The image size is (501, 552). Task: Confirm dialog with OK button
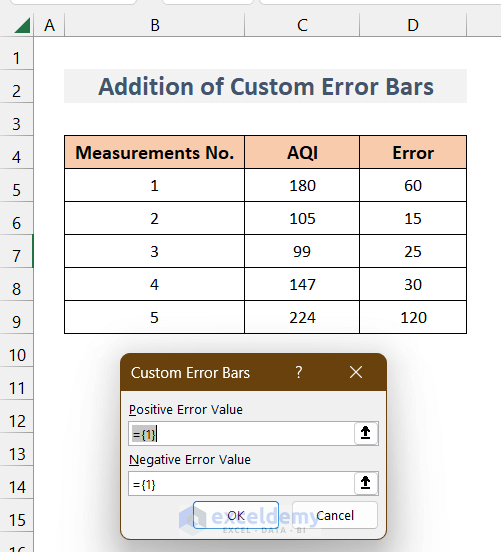pos(236,515)
